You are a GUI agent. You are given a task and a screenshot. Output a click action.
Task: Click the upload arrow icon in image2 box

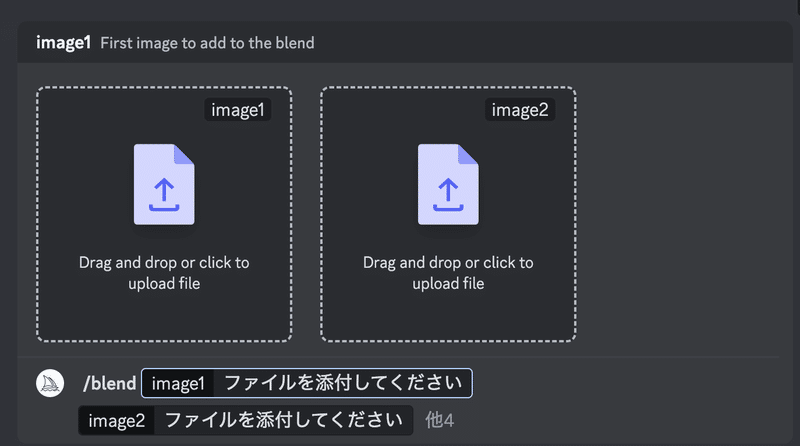[x=448, y=194]
